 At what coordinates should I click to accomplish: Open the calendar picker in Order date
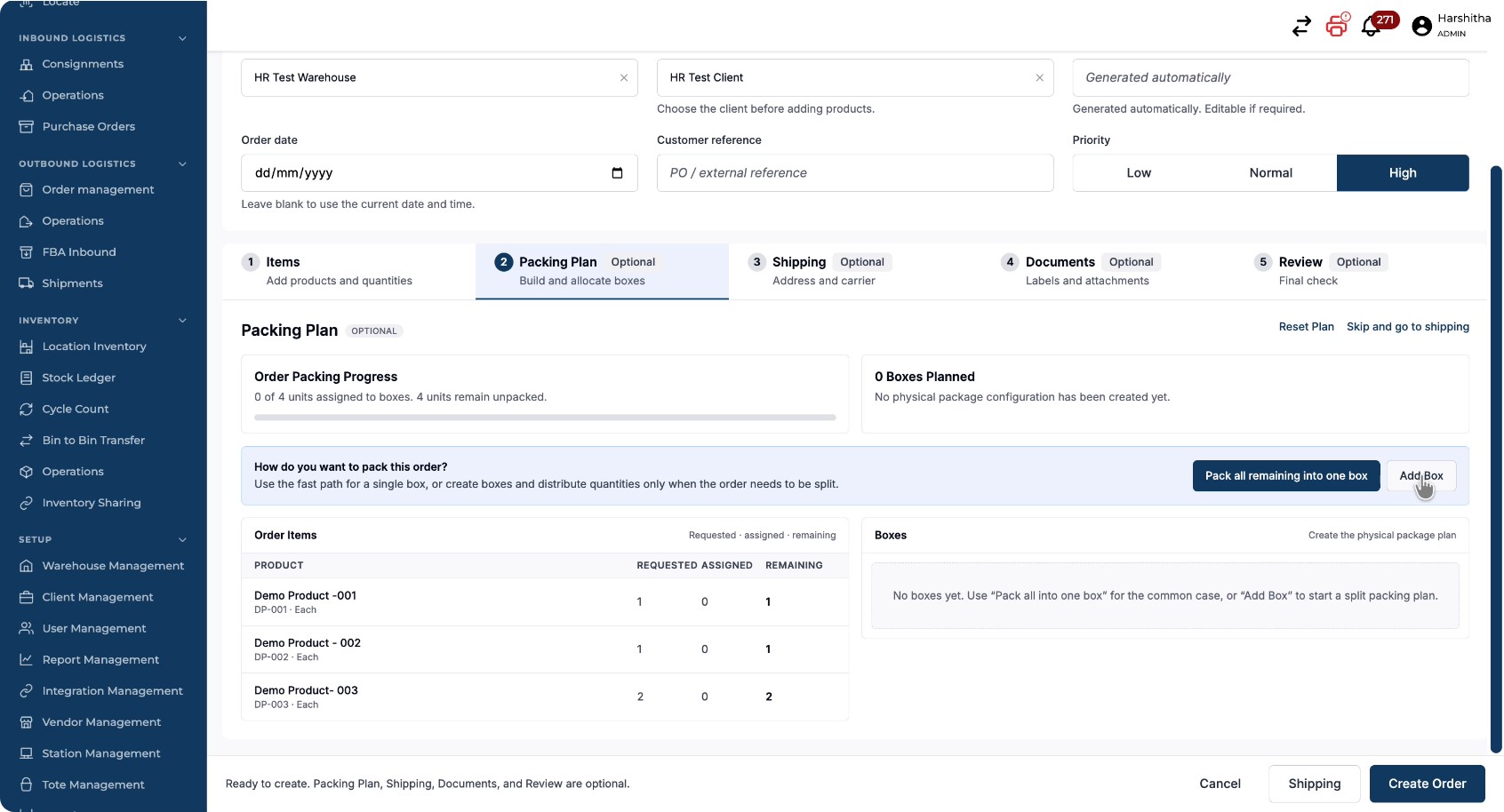point(617,173)
